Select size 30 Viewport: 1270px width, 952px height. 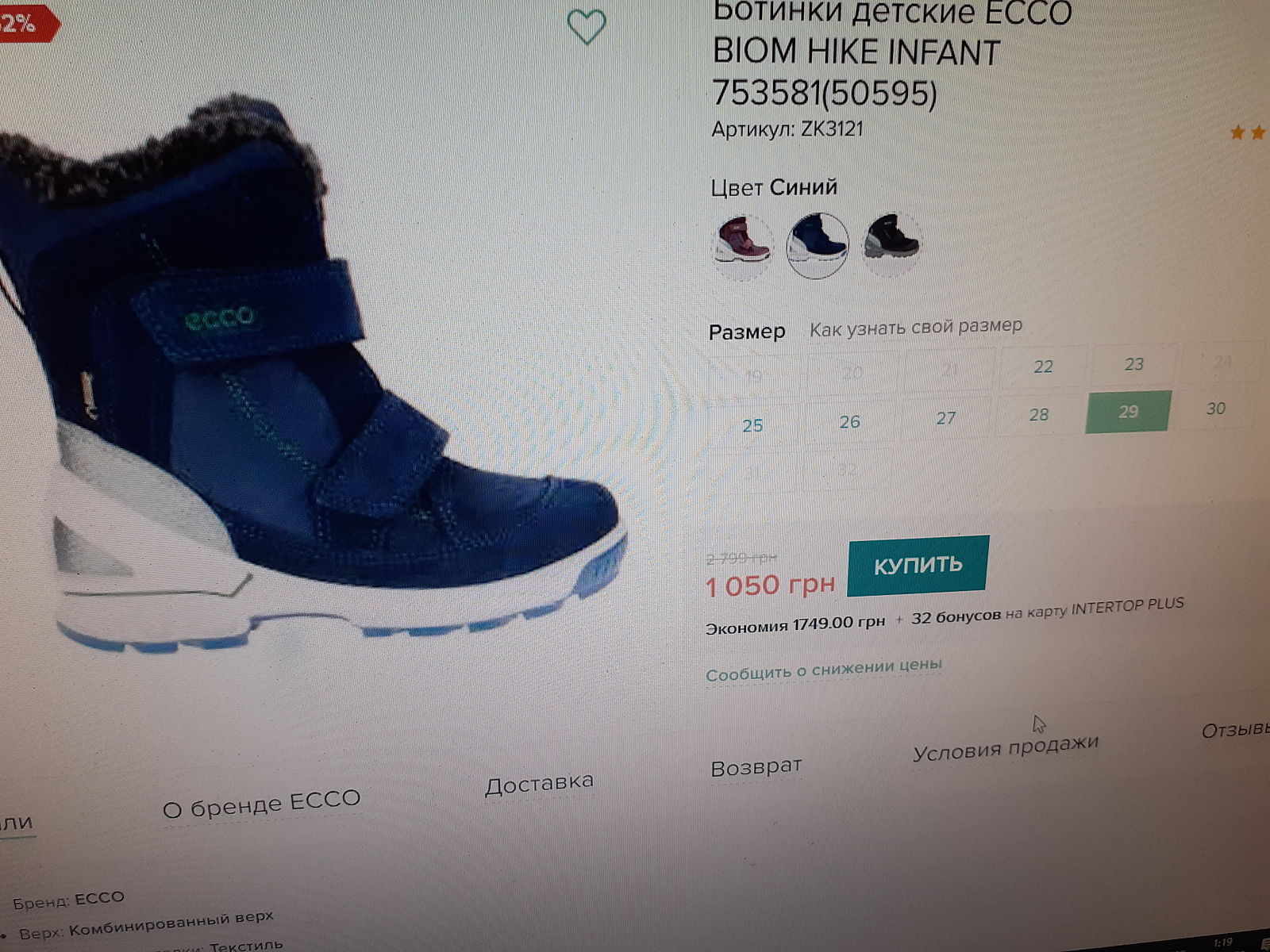[x=1215, y=409]
